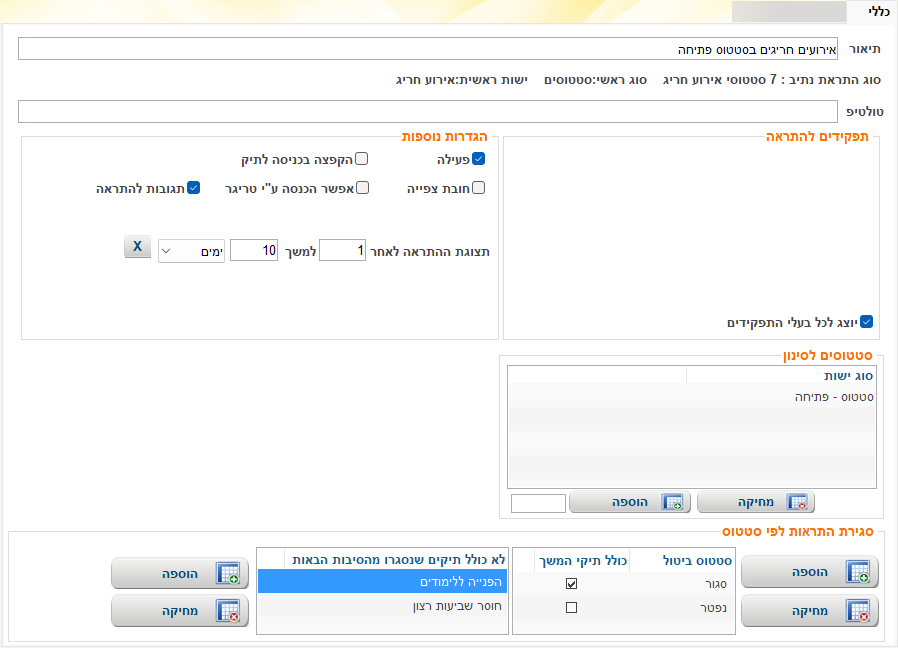The width and height of the screenshot is (898, 648).
Task: Toggle the תגובות להתראה checkbox
Action: 194,187
